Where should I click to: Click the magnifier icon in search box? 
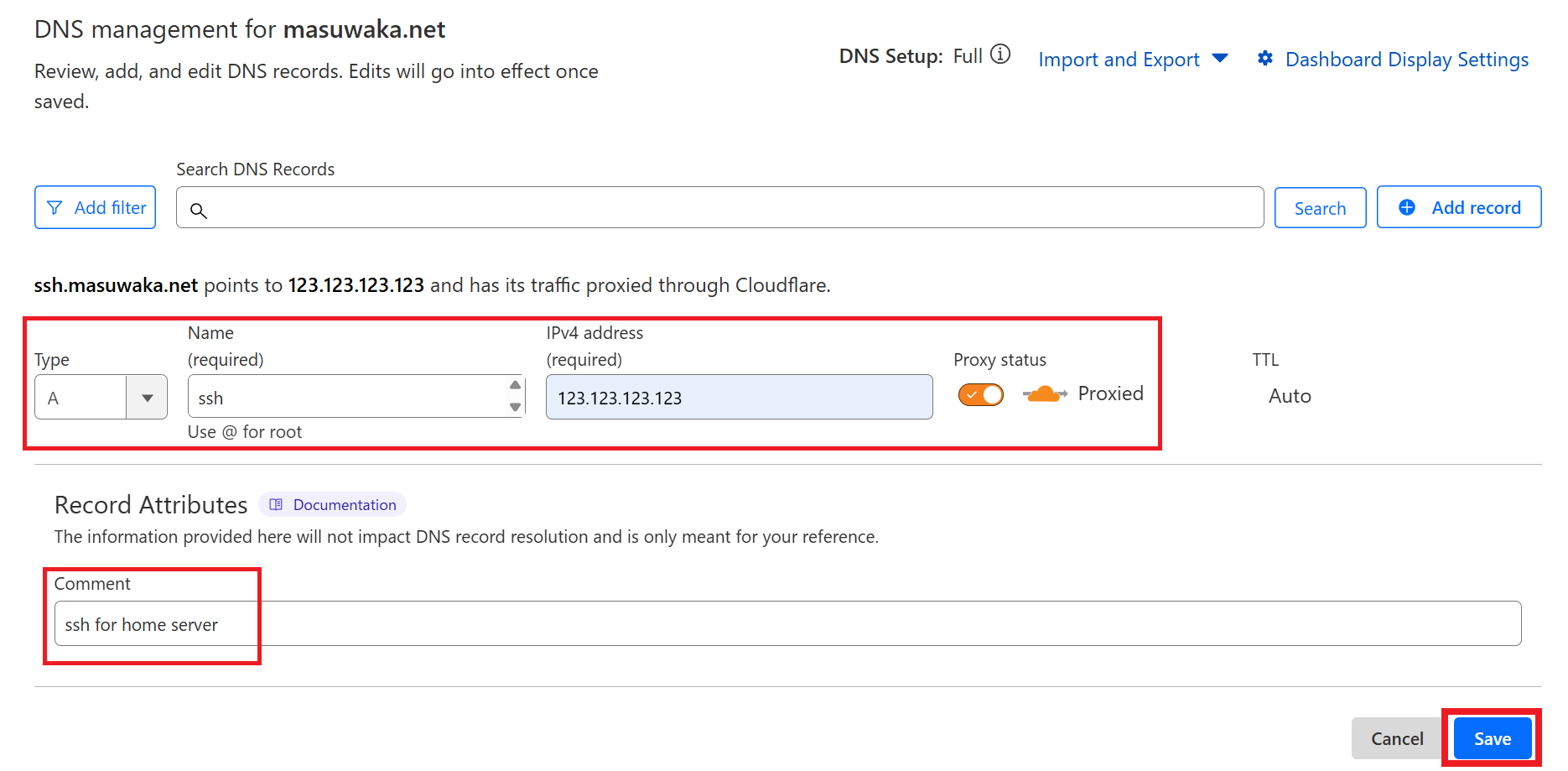coord(199,211)
